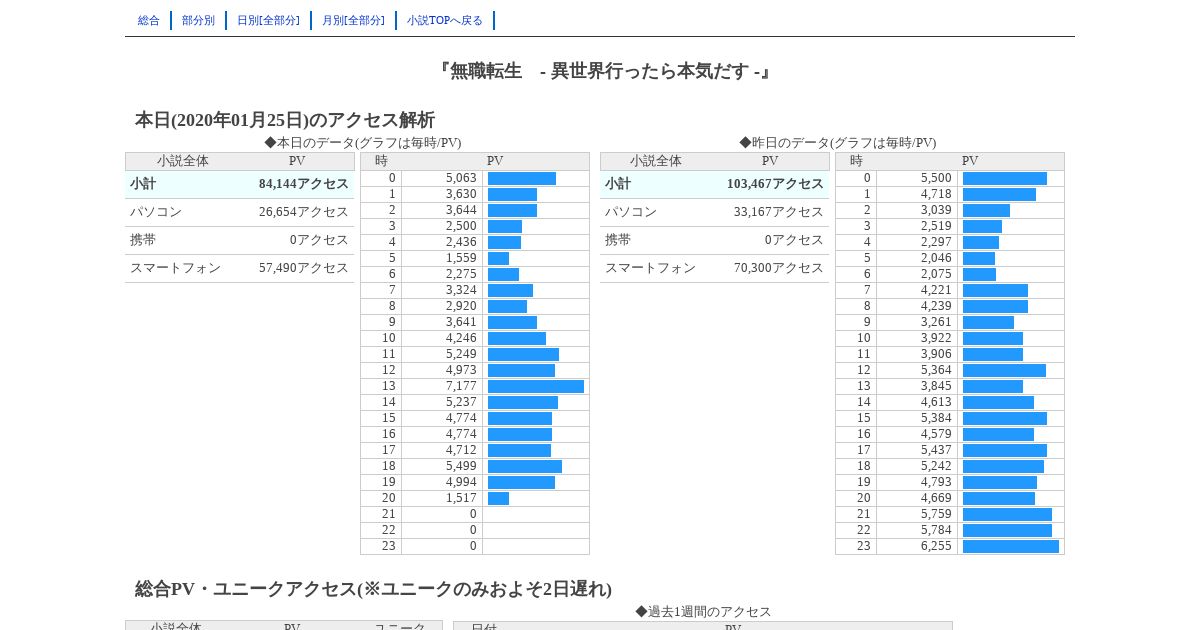Click yesterday's hour 5 value 2,046
The image size is (1200, 630).
[x=936, y=258]
